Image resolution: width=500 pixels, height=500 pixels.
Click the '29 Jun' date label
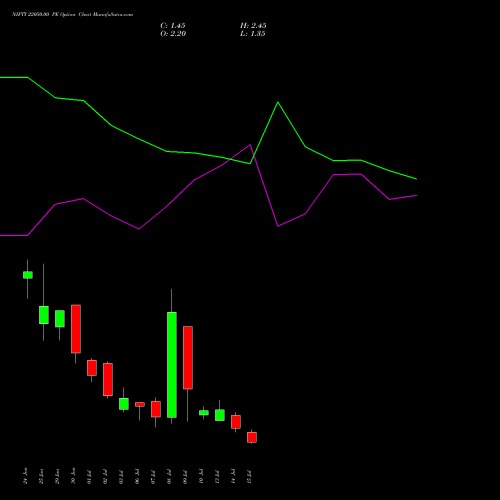click(58, 476)
